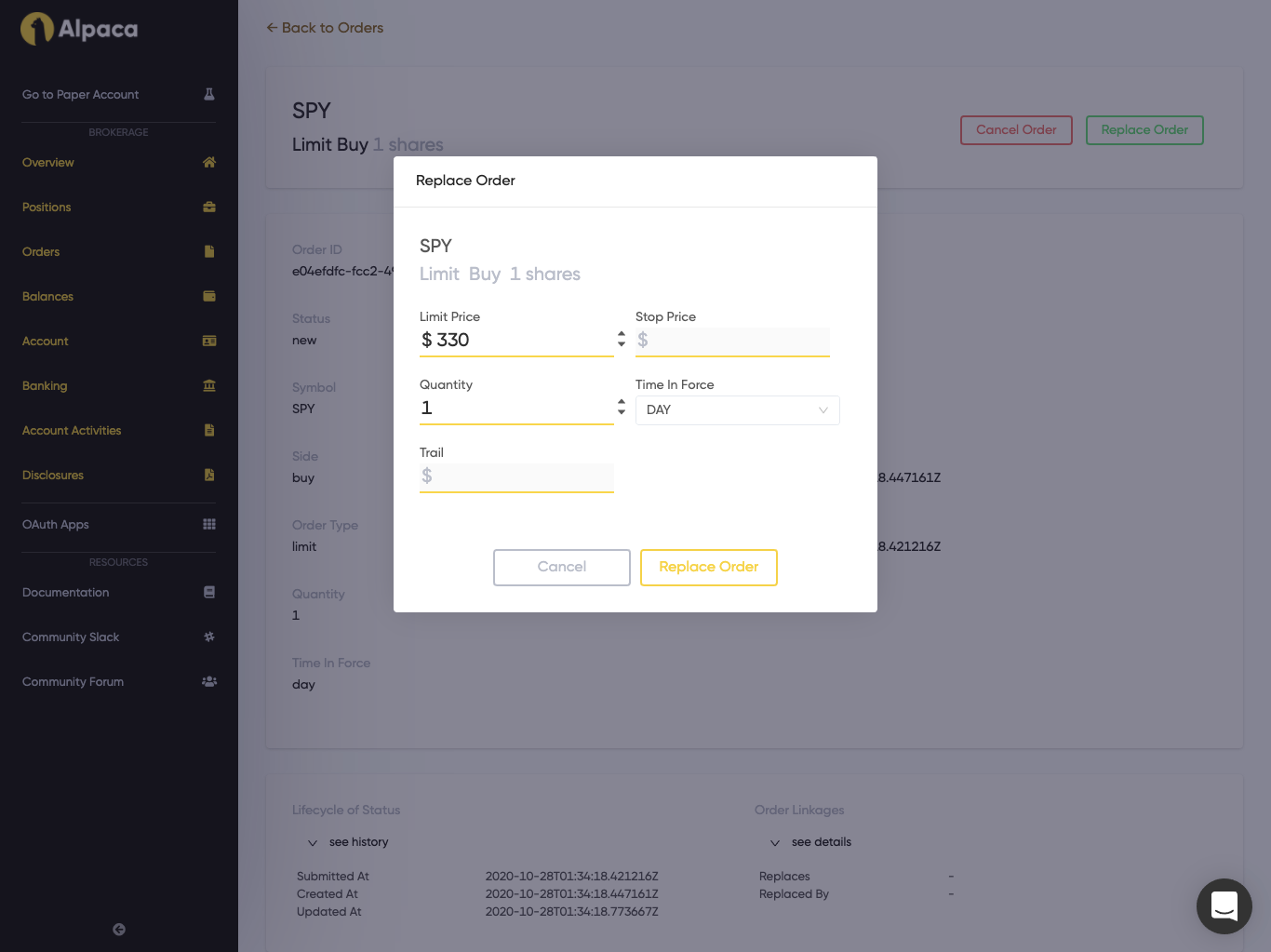Adjust the Quantity stepper arrows
Screen dimensions: 1271x952
click(622, 407)
